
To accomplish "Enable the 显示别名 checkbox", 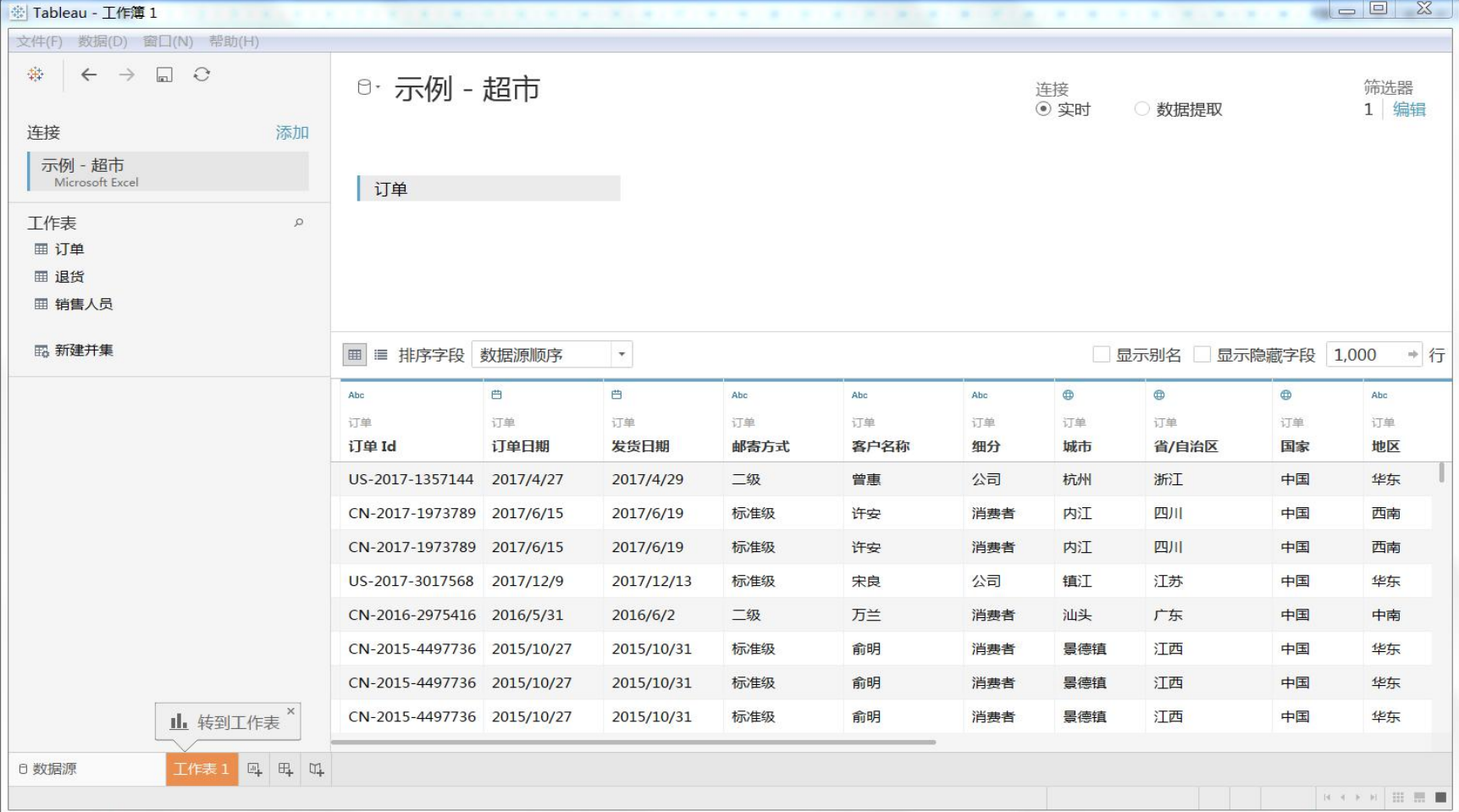I will [x=1102, y=355].
